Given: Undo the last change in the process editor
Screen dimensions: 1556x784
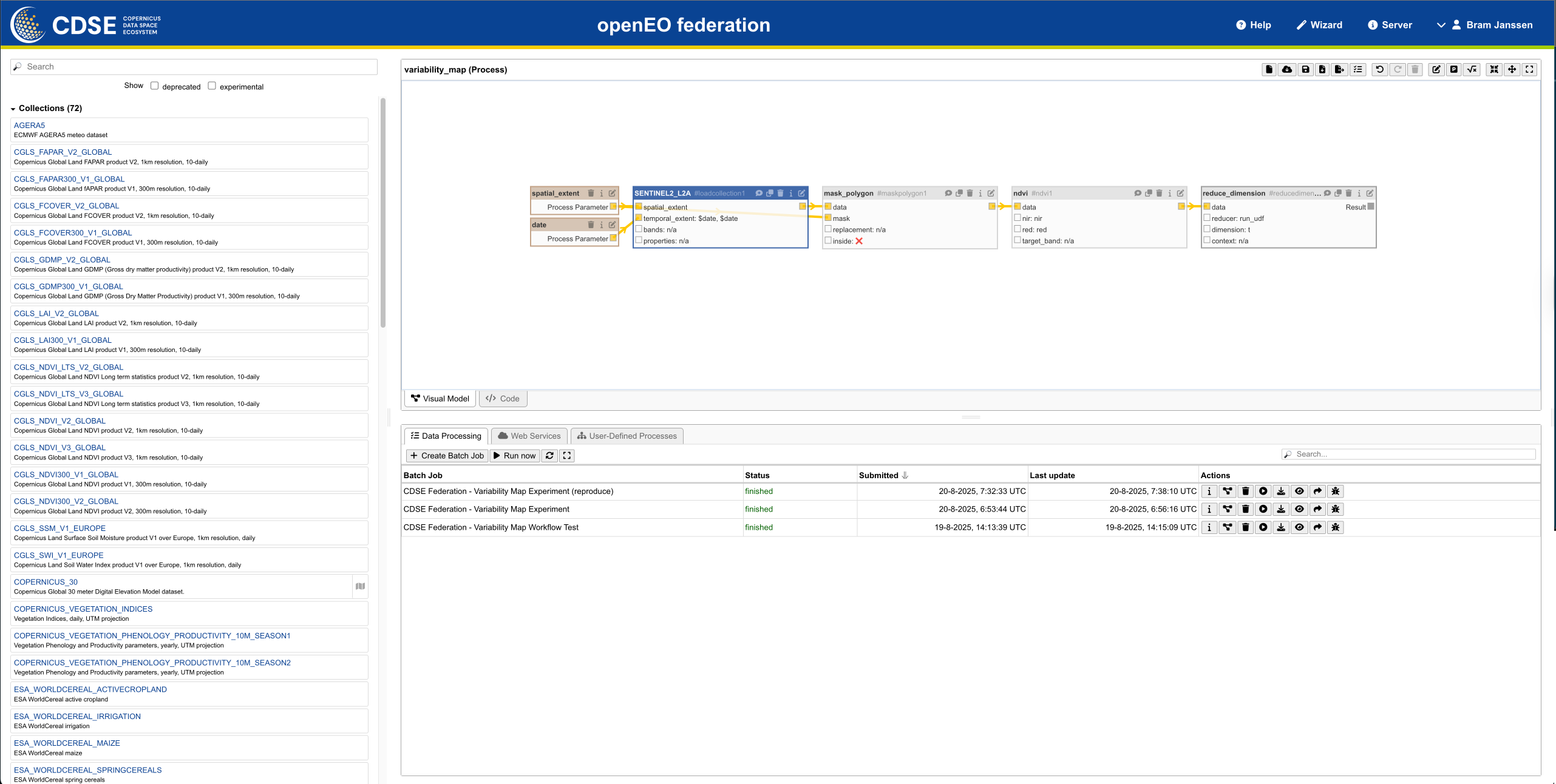Looking at the screenshot, I should [x=1380, y=70].
